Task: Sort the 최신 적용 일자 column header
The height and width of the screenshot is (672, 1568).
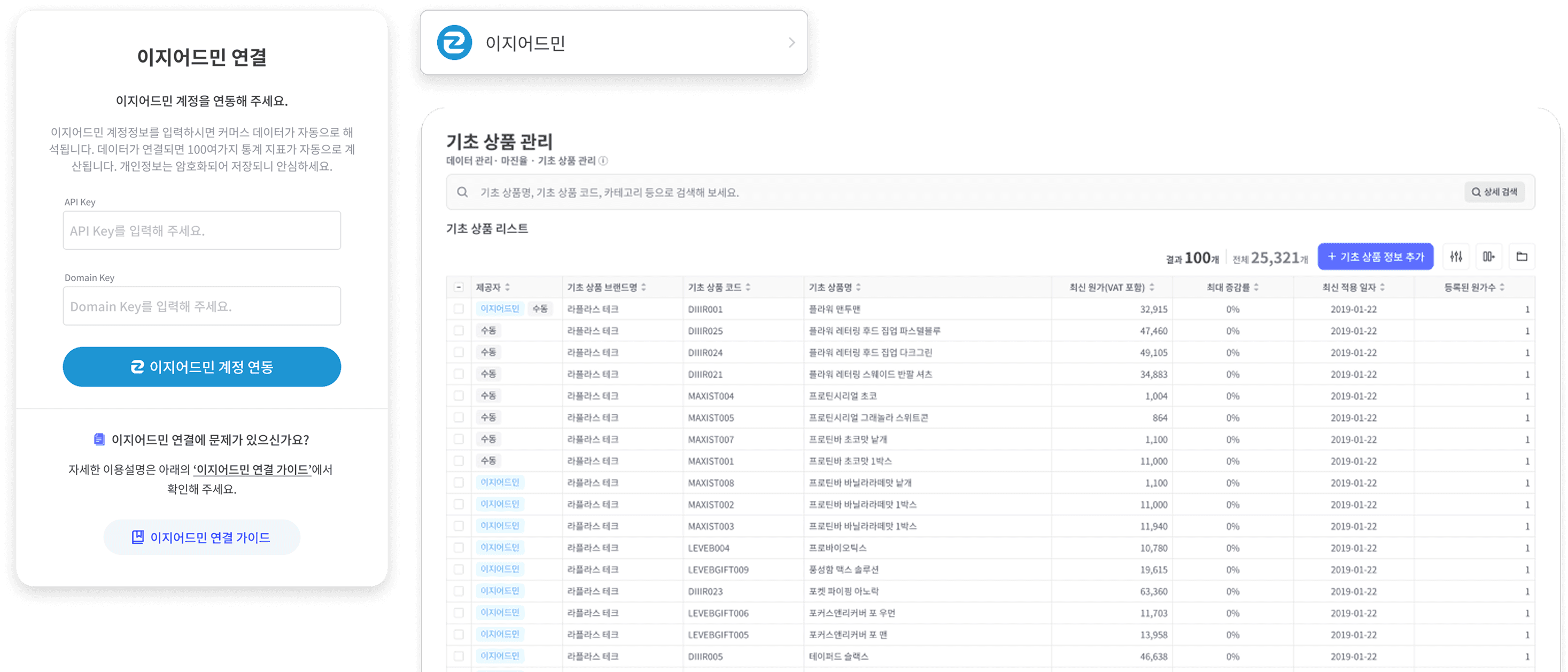Action: 1383,287
